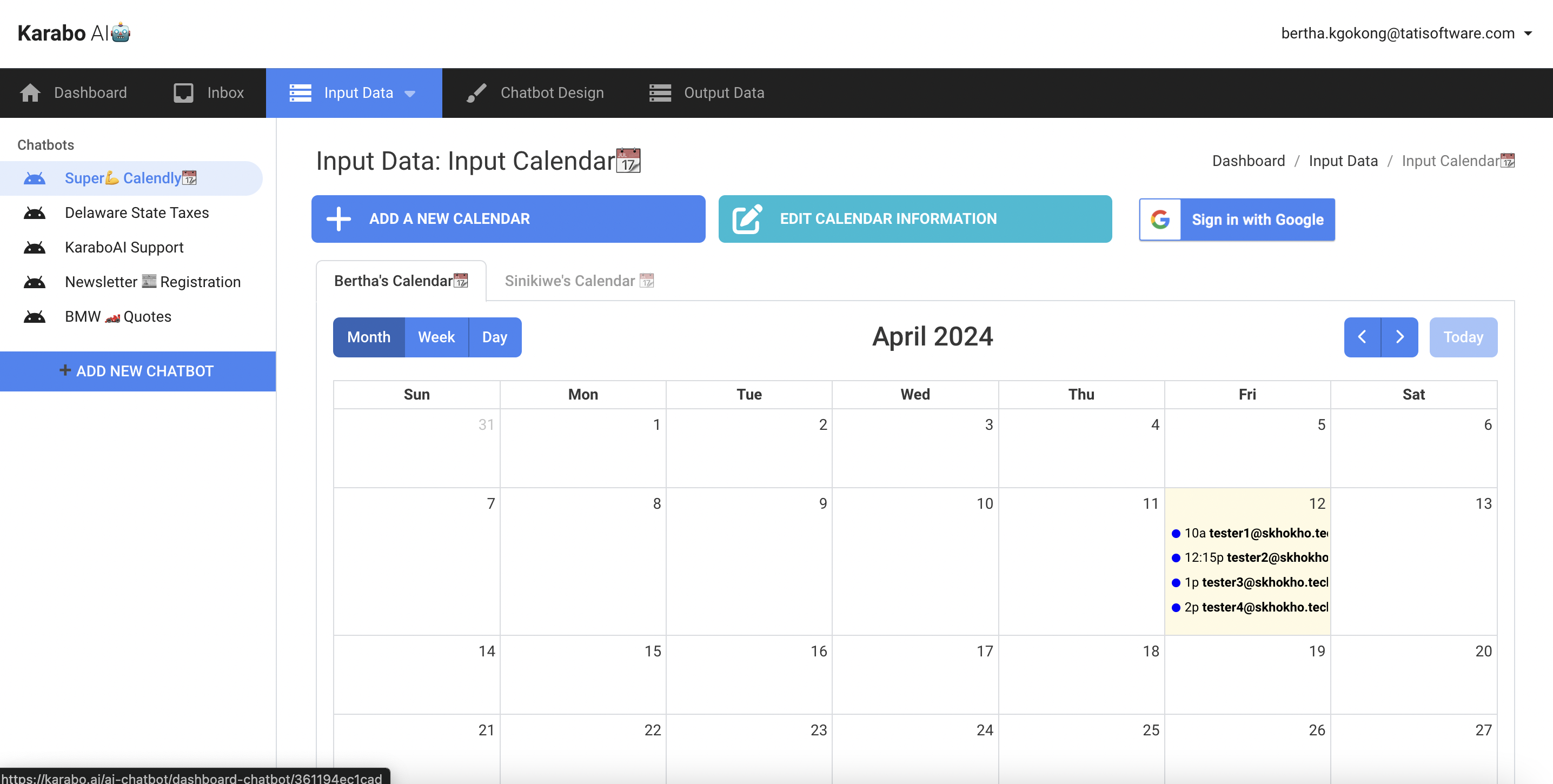Click the Output Data list icon
Screen dimensions: 1553x784
660,93
